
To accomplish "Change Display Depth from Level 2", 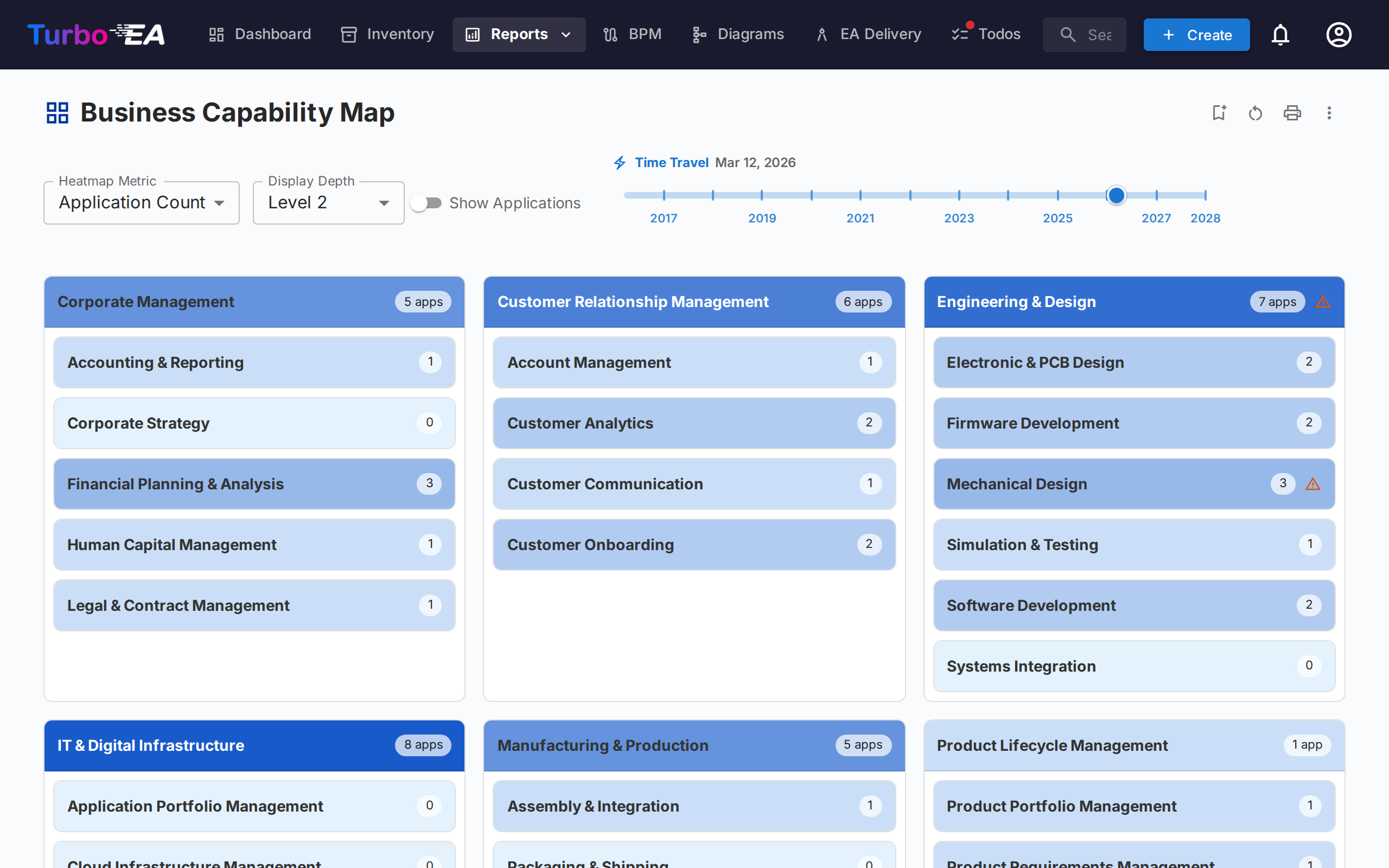I will pos(328,202).
